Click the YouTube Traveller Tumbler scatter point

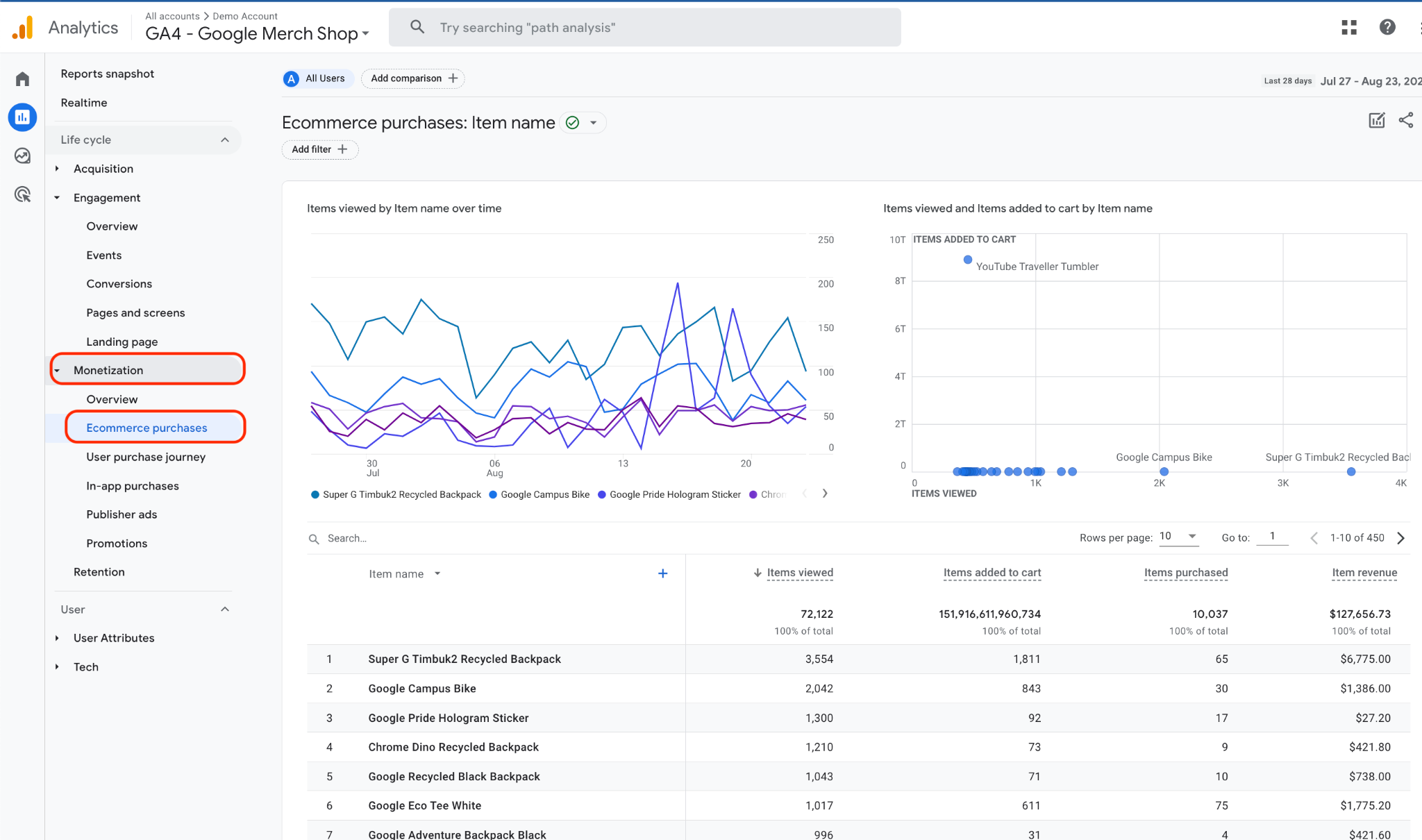(967, 260)
